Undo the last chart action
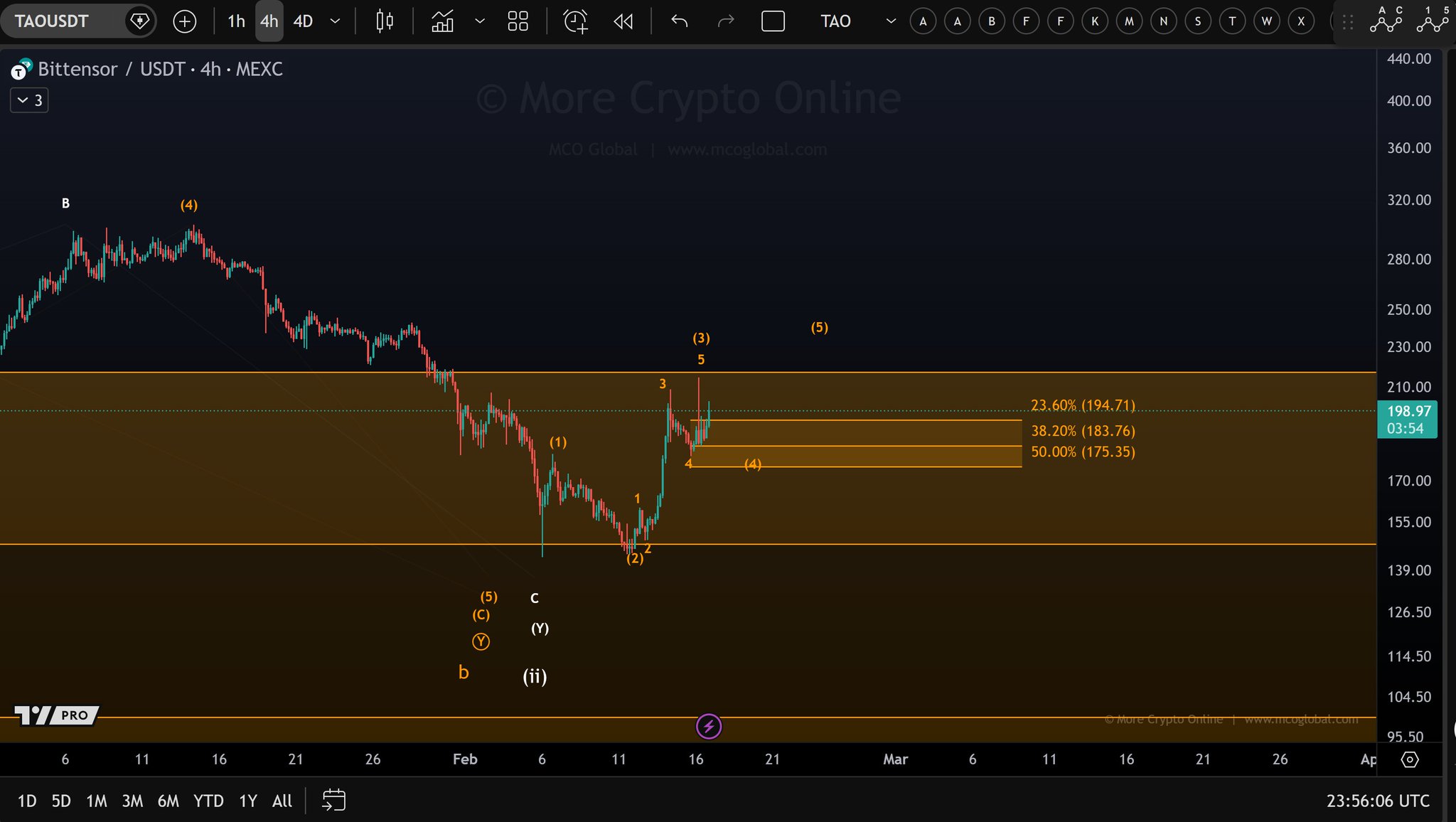 [679, 21]
